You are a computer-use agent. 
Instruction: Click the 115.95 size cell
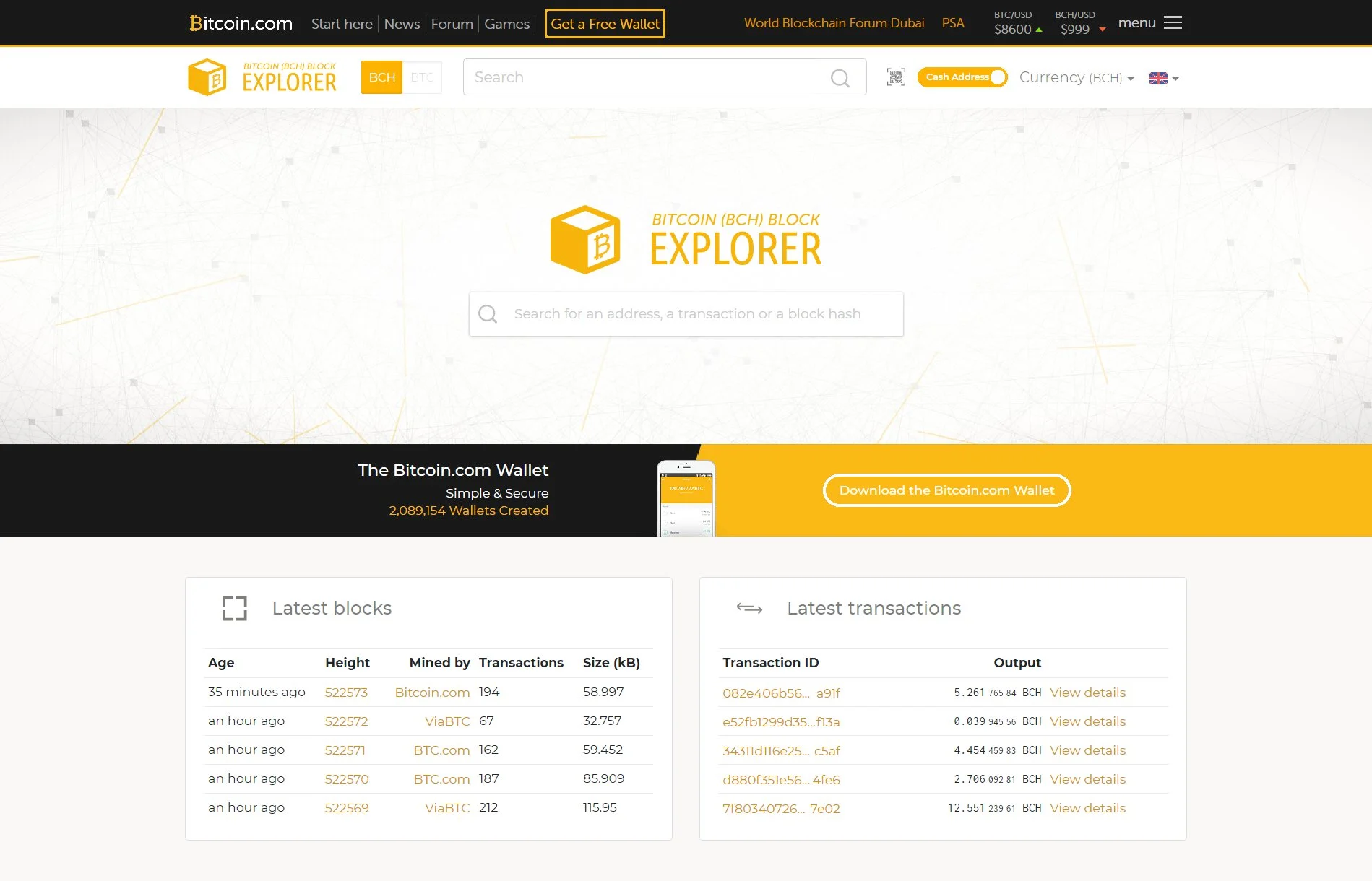(600, 807)
